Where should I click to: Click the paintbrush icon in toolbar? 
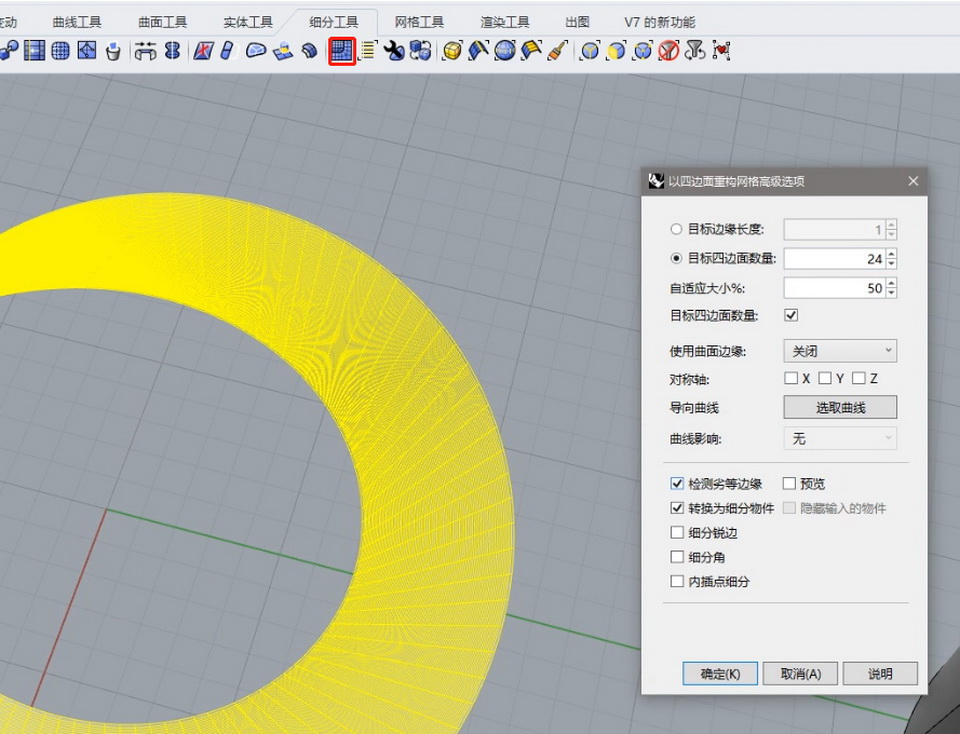558,50
